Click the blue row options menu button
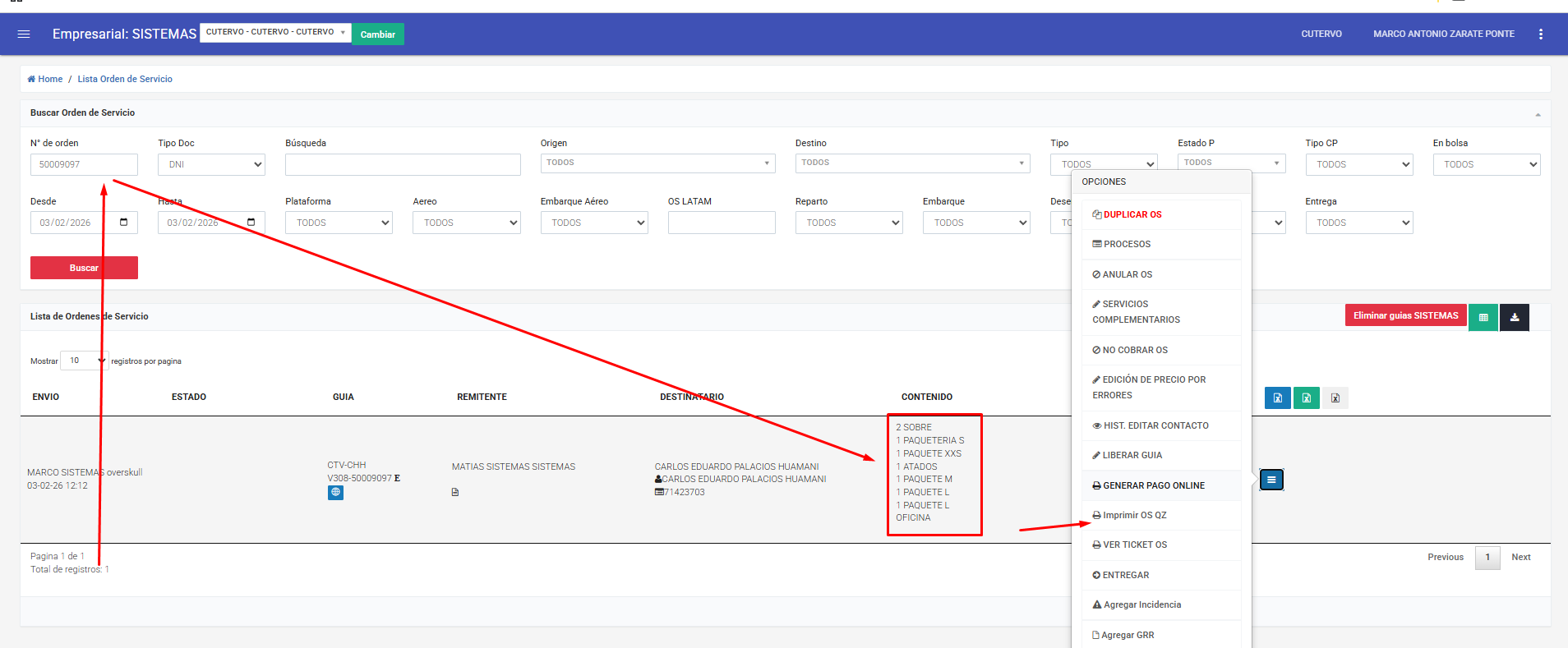This screenshot has width=1568, height=648. pyautogui.click(x=1271, y=480)
